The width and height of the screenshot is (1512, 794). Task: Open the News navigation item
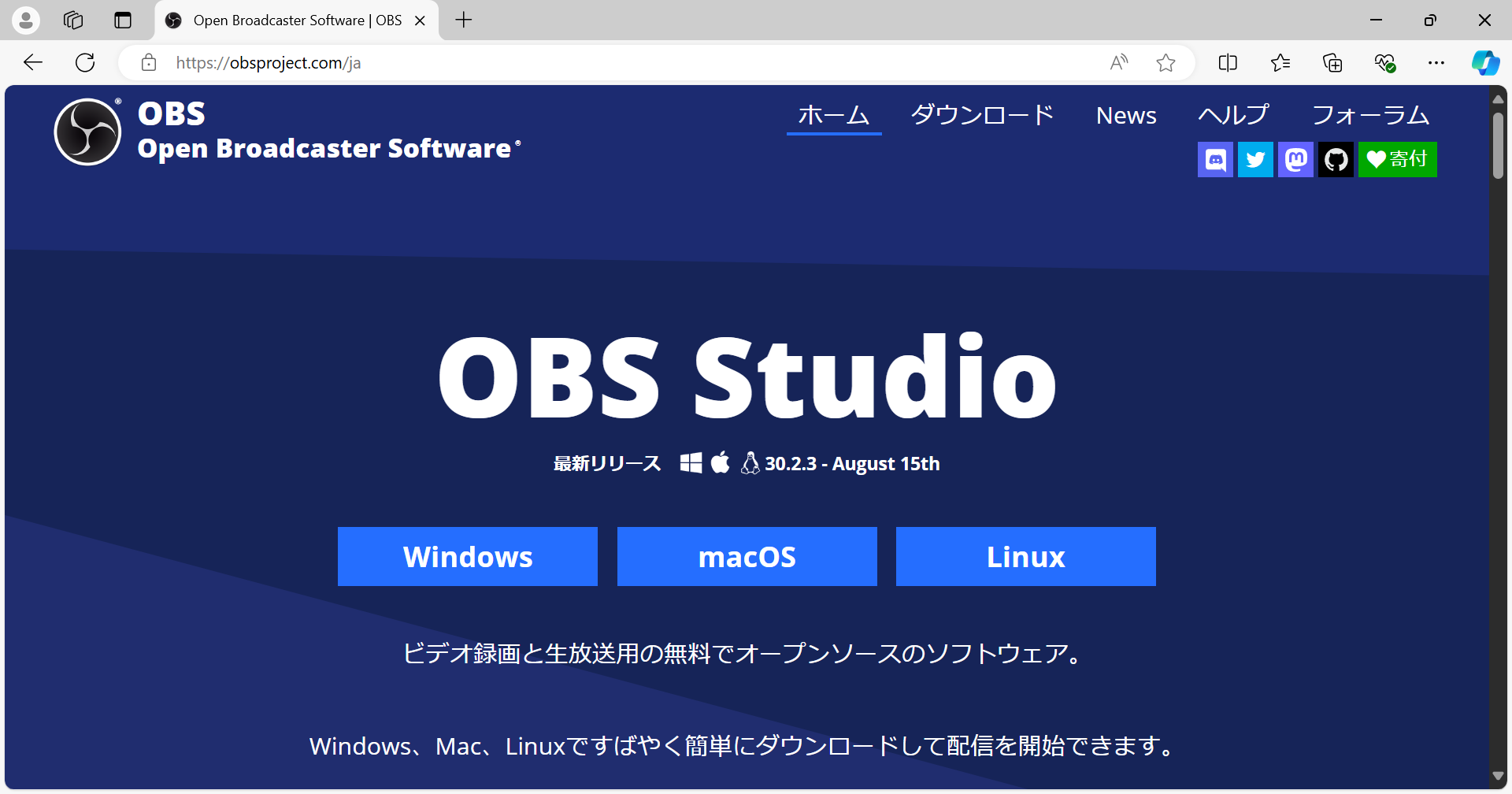pos(1126,116)
